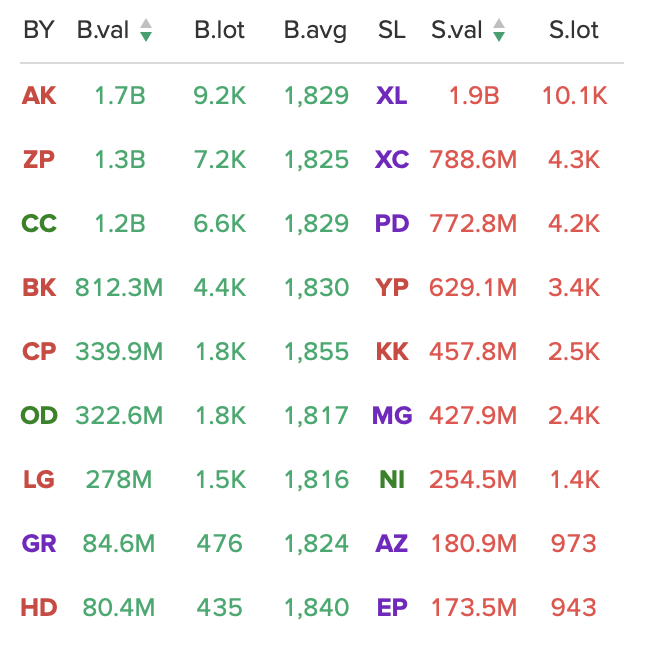The image size is (648, 652).
Task: Open seller broker NI
Action: [392, 480]
